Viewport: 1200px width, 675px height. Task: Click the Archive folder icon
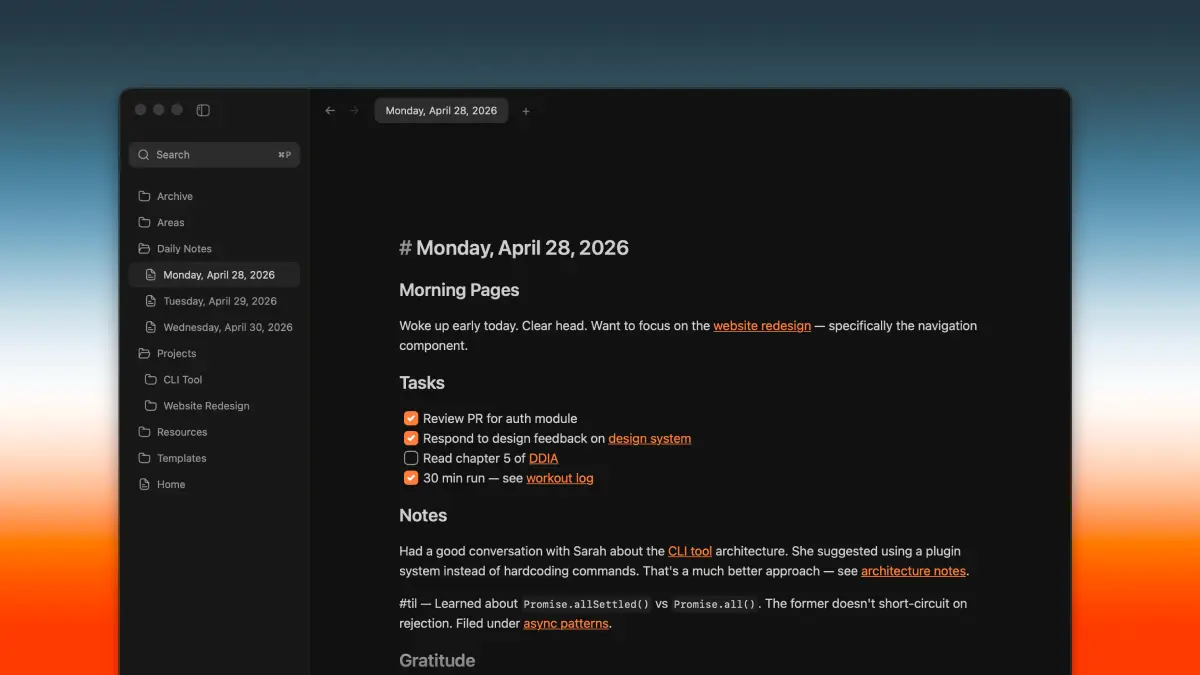144,196
